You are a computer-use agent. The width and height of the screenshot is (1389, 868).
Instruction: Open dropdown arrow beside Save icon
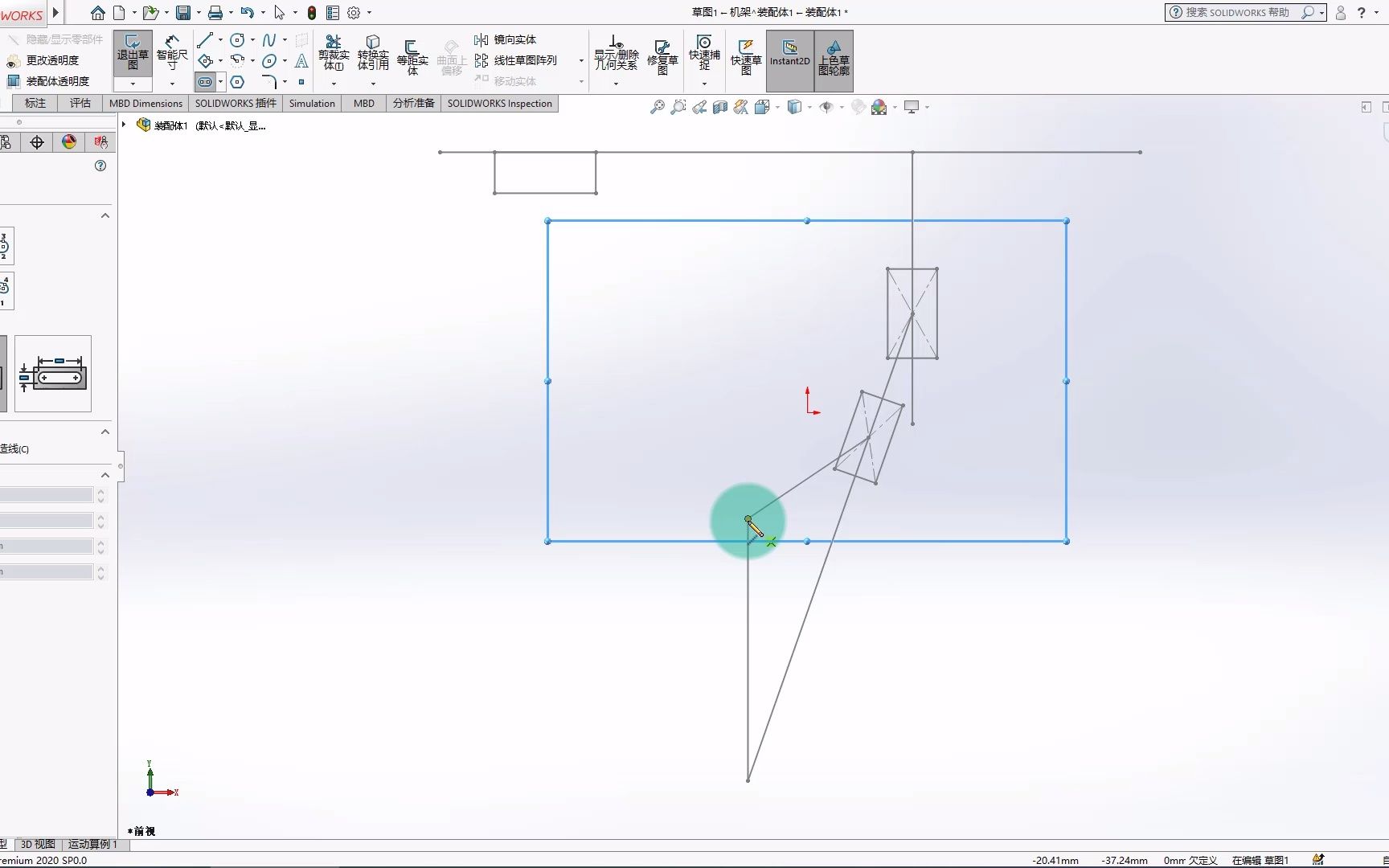click(199, 13)
